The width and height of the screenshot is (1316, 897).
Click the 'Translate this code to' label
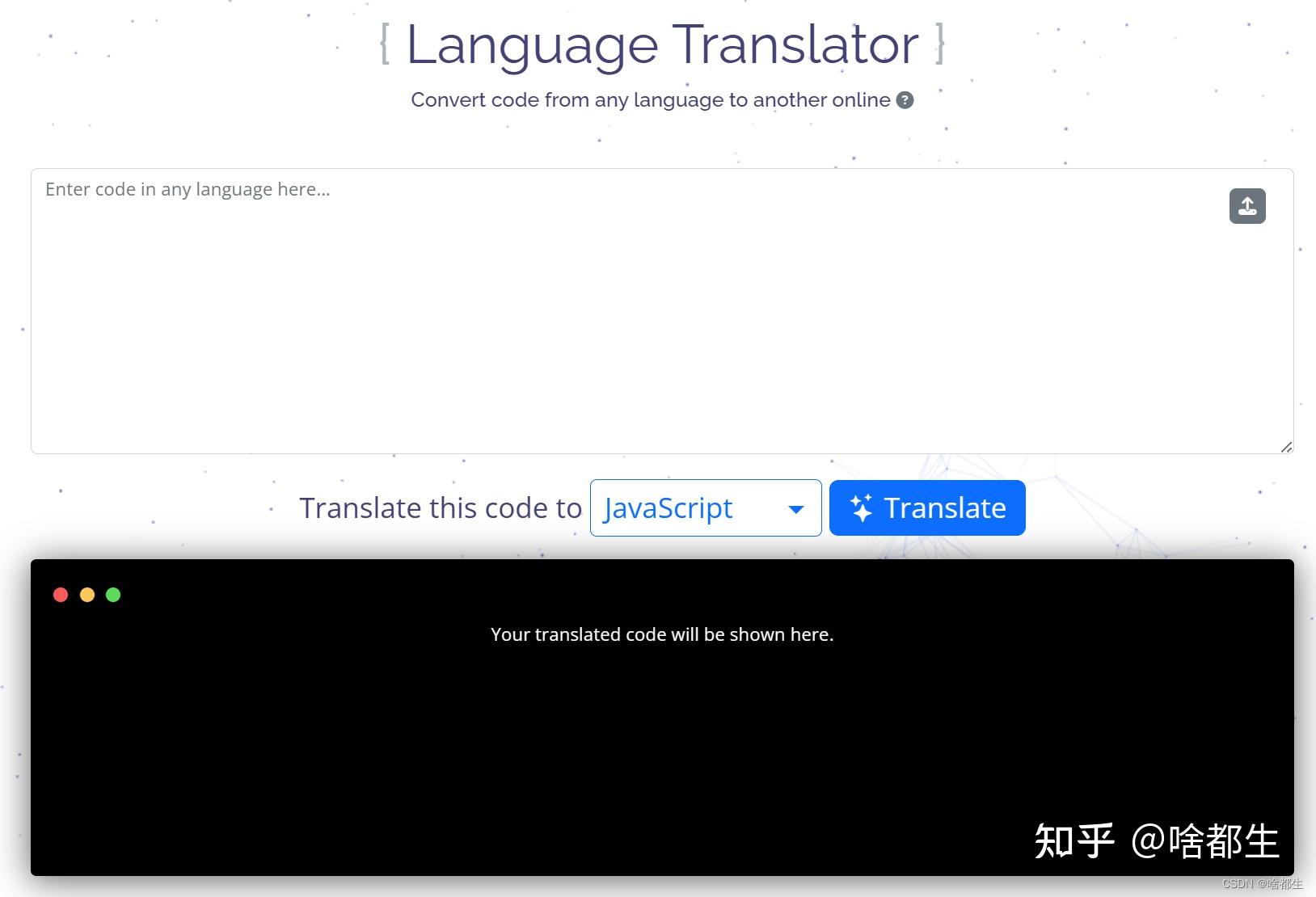click(441, 507)
